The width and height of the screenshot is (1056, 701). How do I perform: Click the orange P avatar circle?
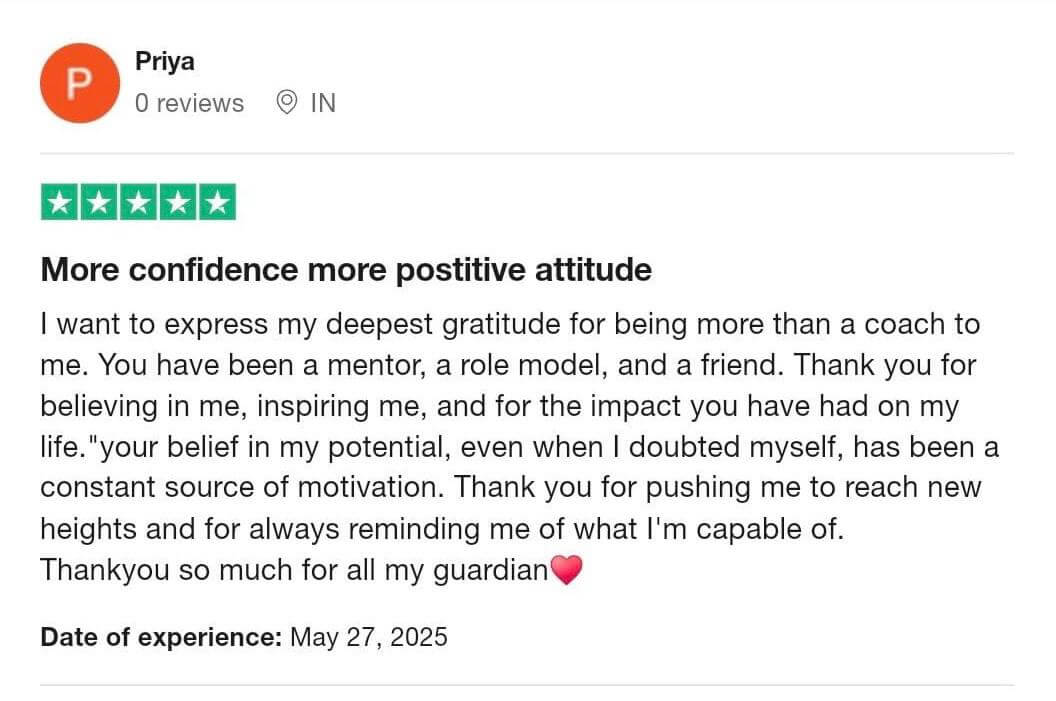pos(79,83)
